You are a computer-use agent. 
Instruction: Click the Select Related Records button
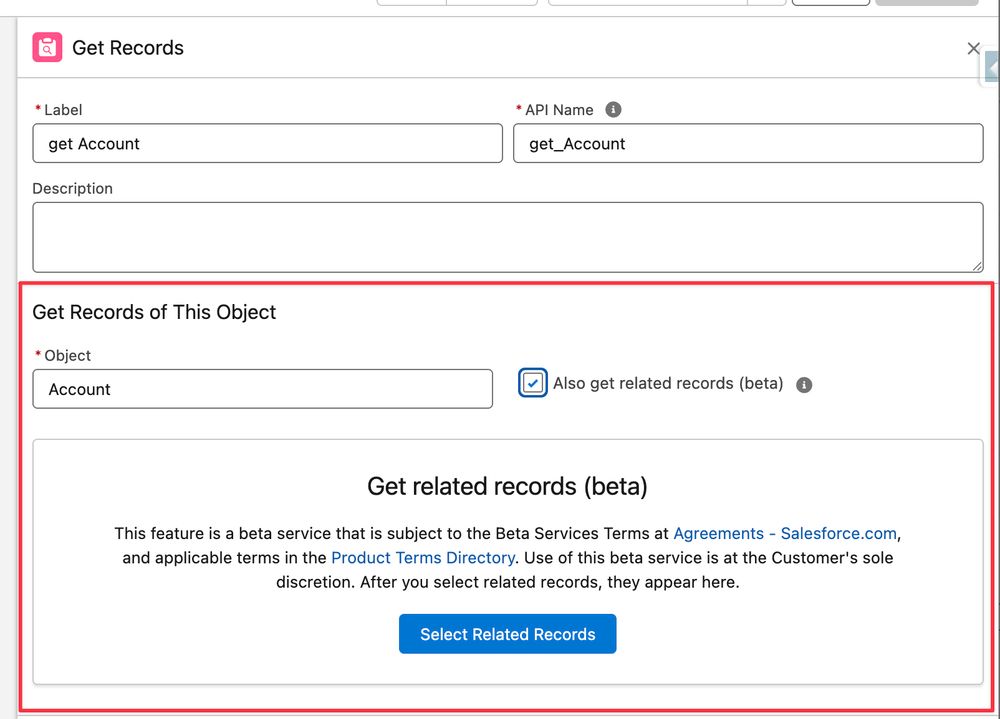pyautogui.click(x=507, y=634)
